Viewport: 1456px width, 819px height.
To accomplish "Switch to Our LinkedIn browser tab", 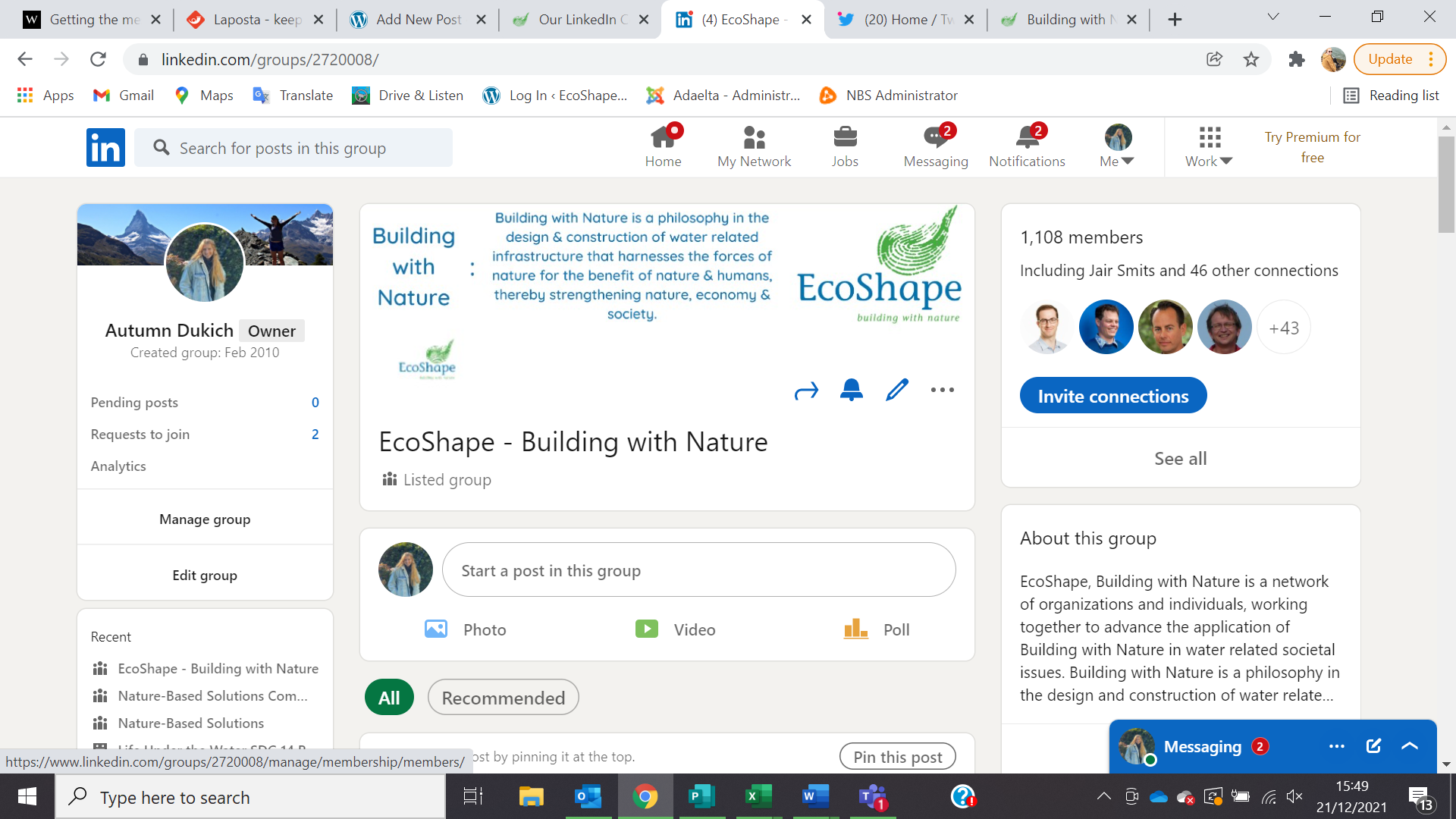I will tap(582, 20).
